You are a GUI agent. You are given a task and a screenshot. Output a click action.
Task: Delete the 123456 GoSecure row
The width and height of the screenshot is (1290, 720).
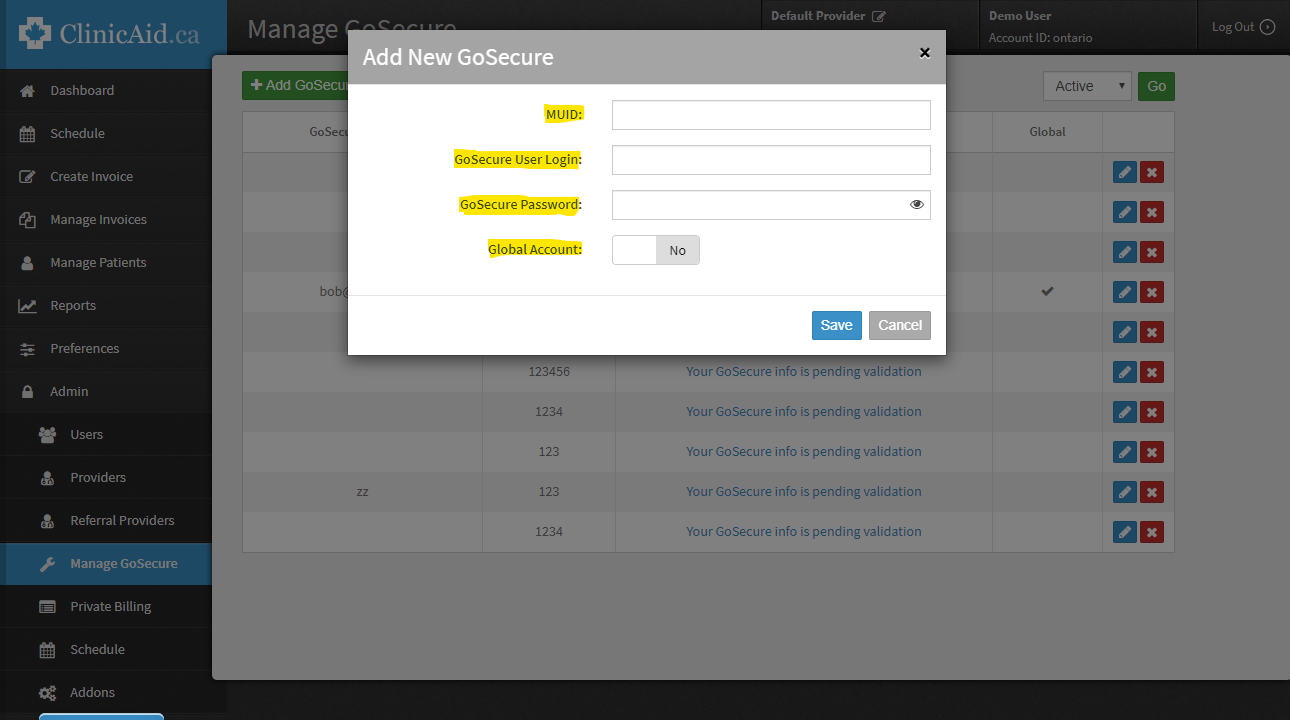click(x=1152, y=372)
